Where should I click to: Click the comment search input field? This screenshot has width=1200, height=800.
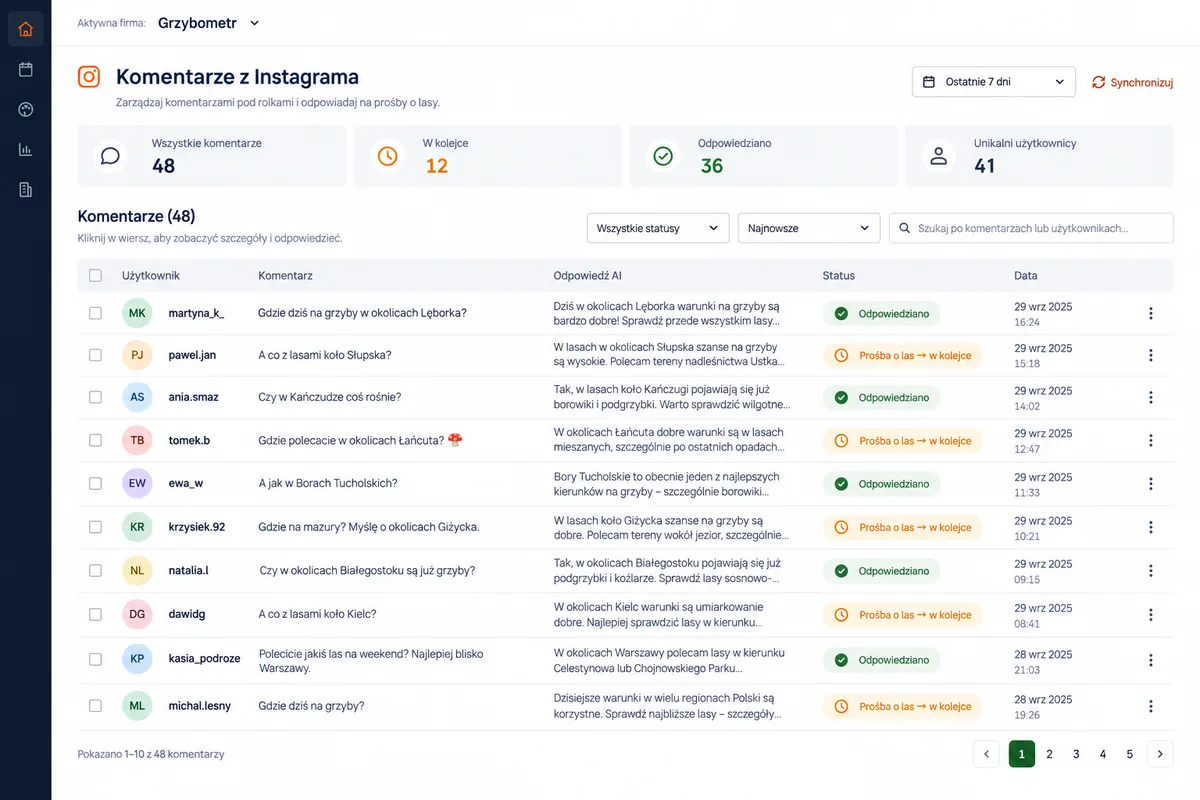[1031, 228]
